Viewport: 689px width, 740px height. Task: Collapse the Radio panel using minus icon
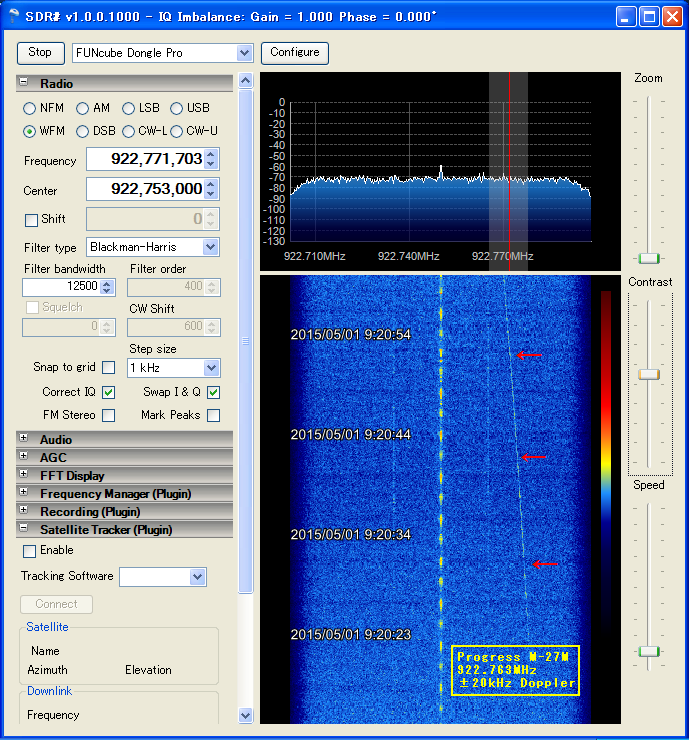tap(24, 84)
